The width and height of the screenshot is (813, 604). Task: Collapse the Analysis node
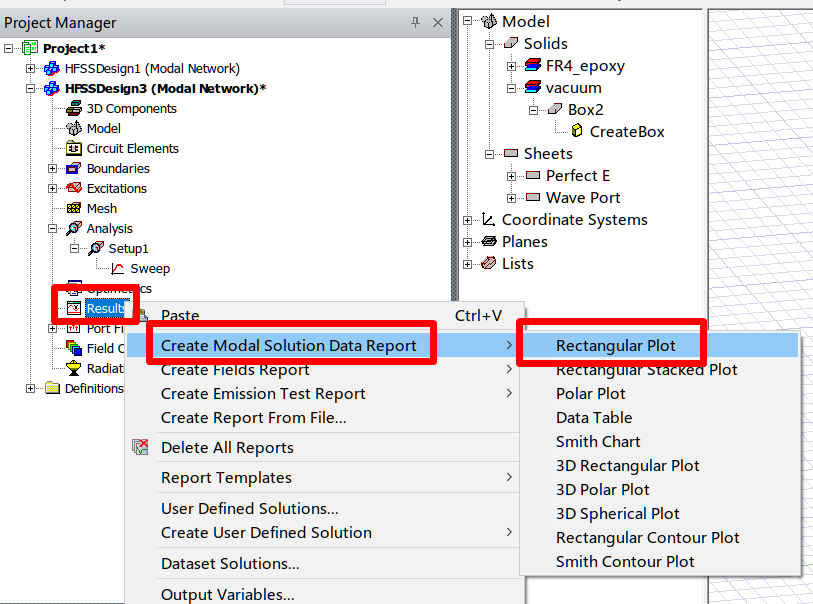[x=52, y=228]
